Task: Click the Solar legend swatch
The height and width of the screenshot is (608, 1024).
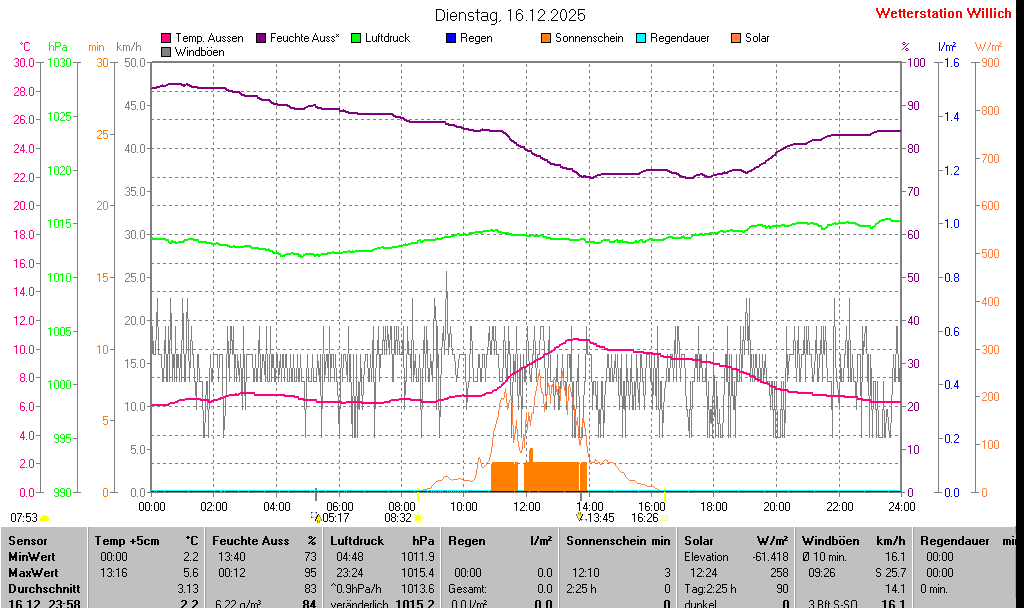Action: (x=736, y=38)
